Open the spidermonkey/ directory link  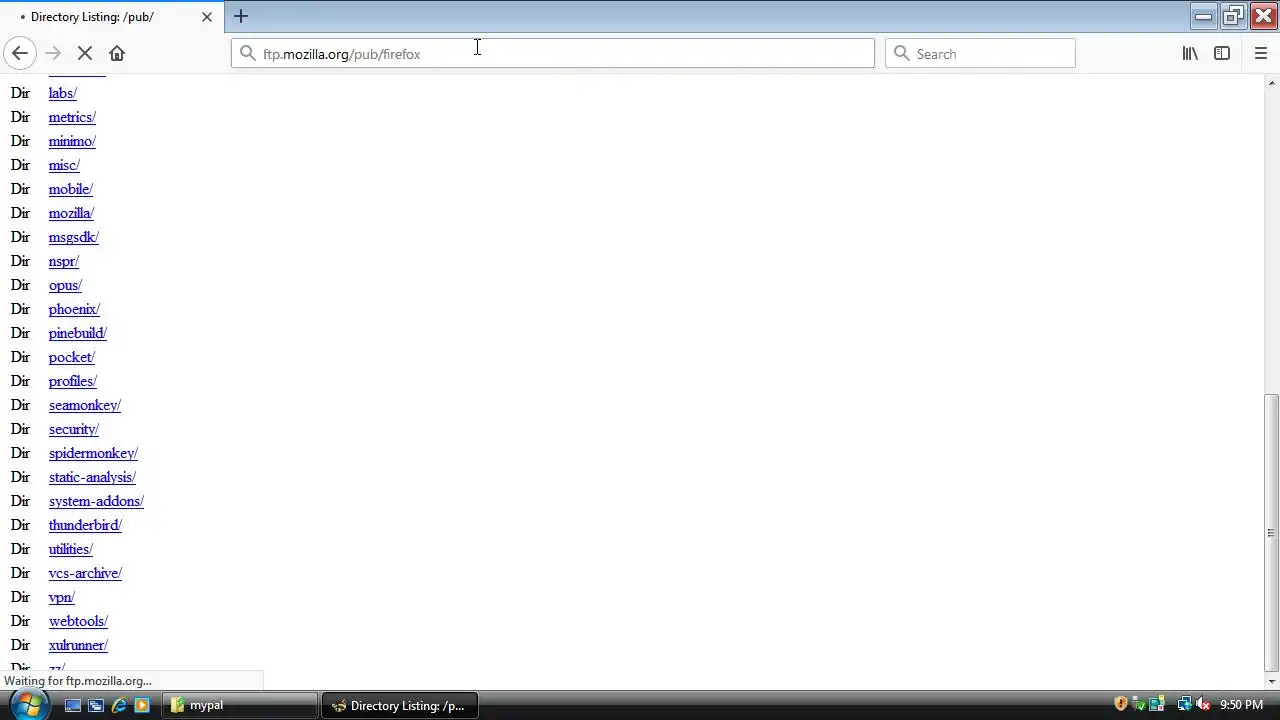93,453
